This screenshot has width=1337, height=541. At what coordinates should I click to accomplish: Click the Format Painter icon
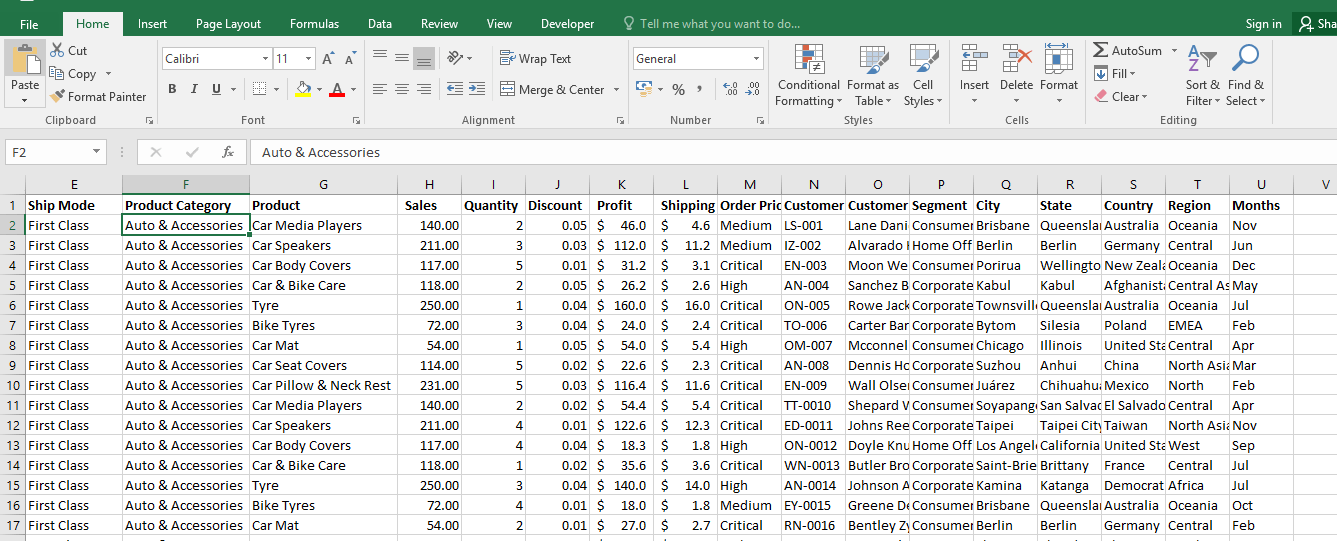click(x=58, y=97)
